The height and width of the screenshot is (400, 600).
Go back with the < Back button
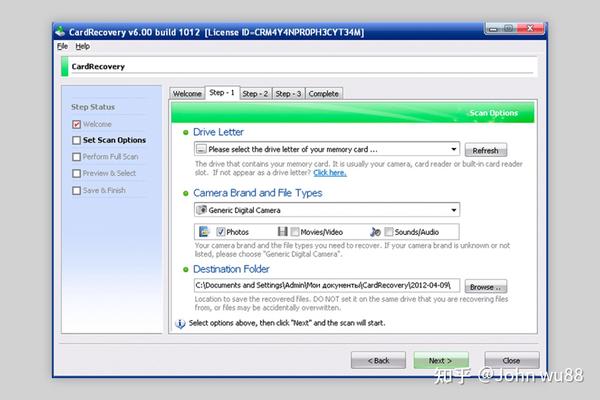[378, 361]
